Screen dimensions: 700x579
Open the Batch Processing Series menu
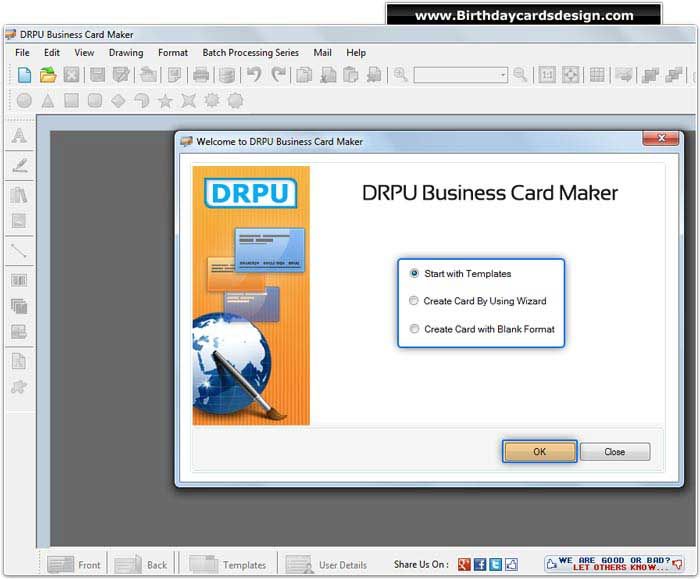(x=250, y=53)
